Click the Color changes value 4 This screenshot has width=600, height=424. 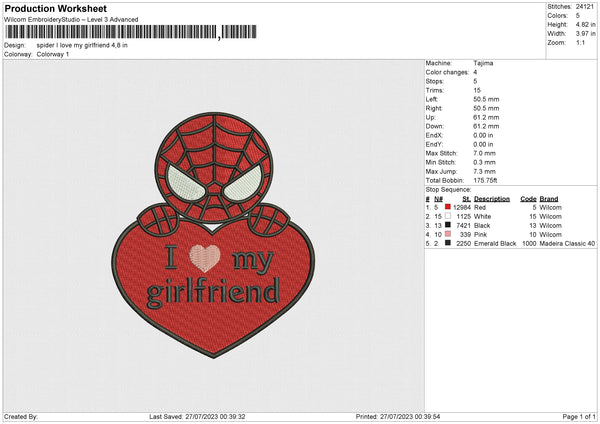point(475,72)
